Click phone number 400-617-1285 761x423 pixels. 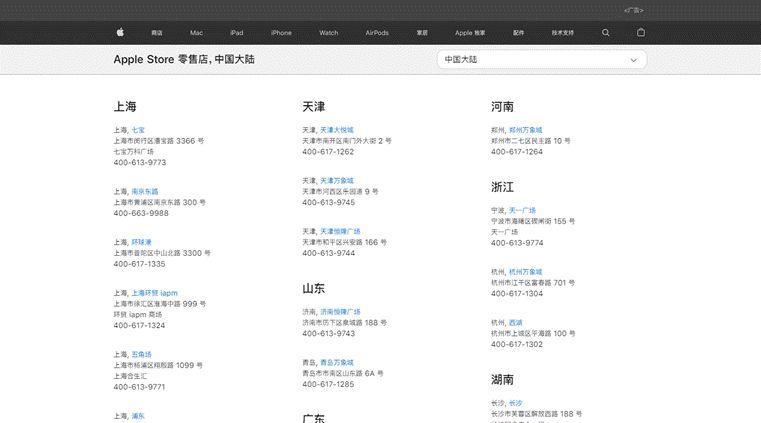(x=328, y=384)
